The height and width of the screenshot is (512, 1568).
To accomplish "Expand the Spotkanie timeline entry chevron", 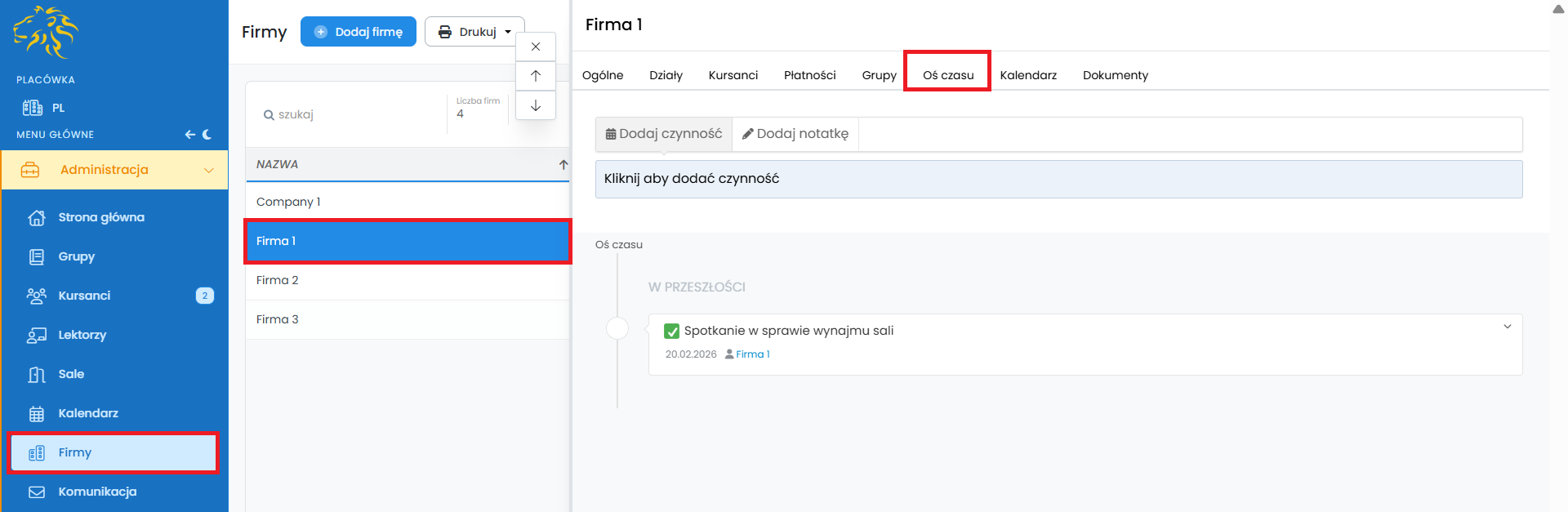I will tap(1507, 327).
